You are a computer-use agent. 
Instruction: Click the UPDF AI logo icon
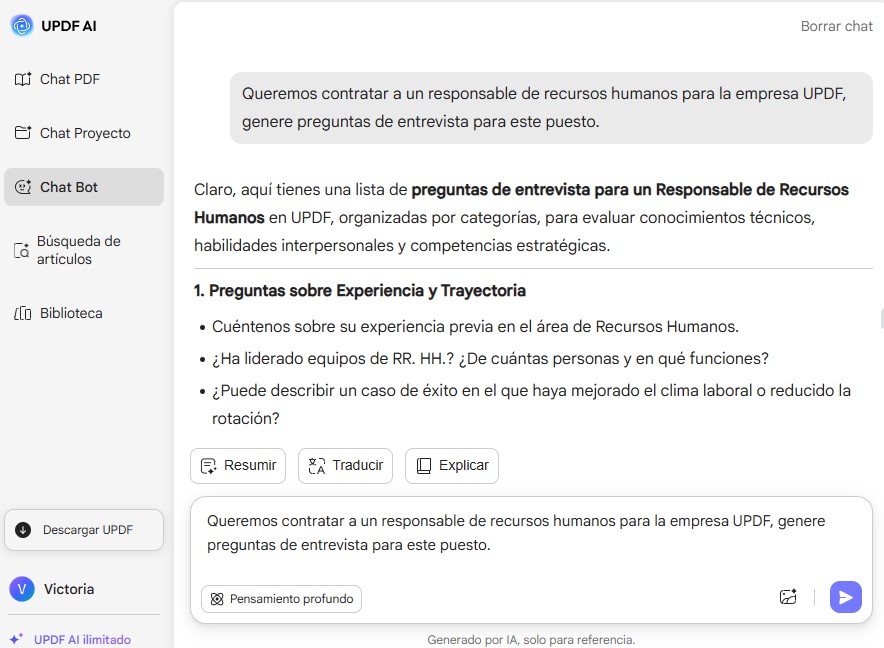coord(23,25)
